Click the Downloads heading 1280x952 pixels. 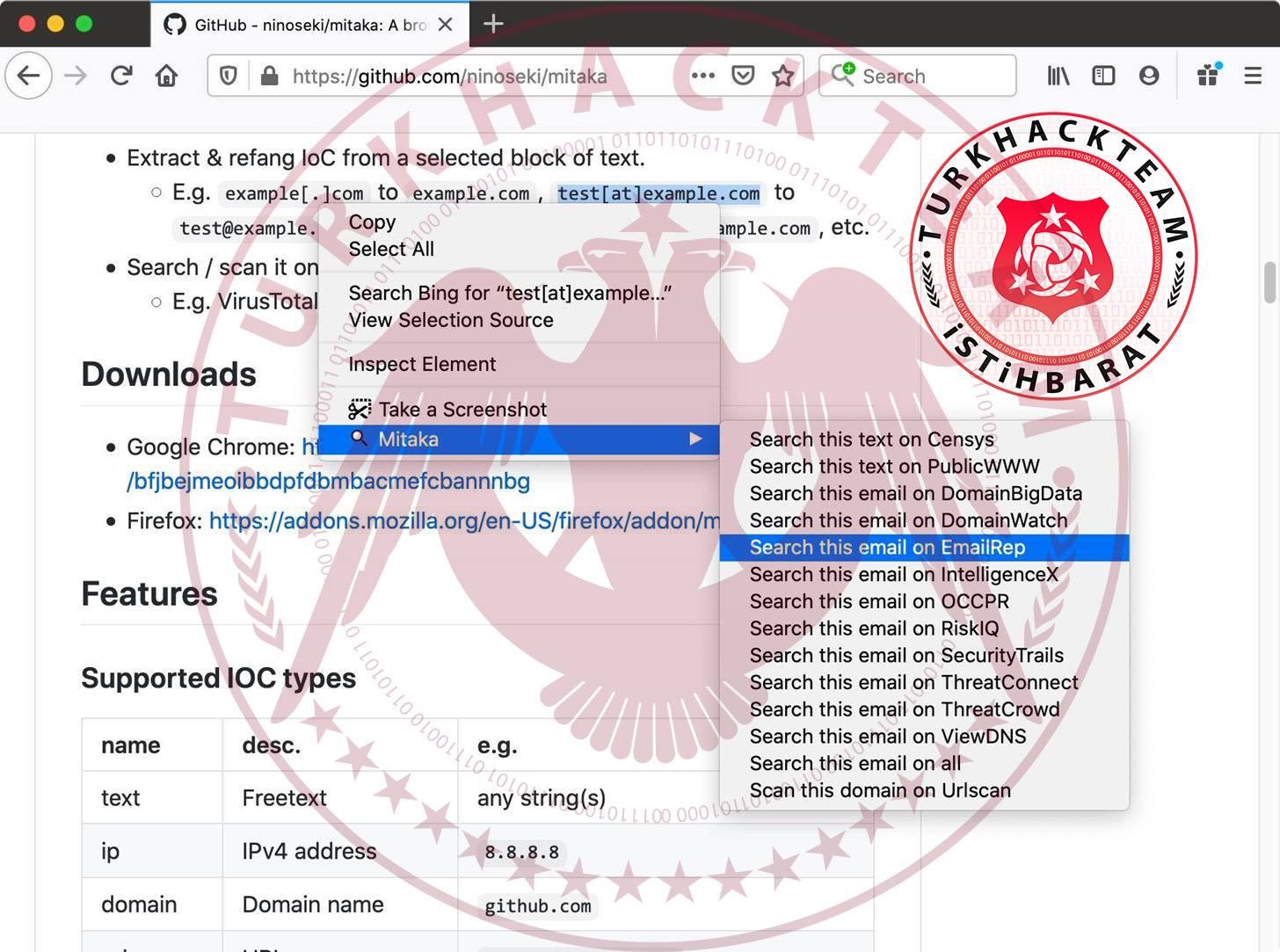[169, 374]
